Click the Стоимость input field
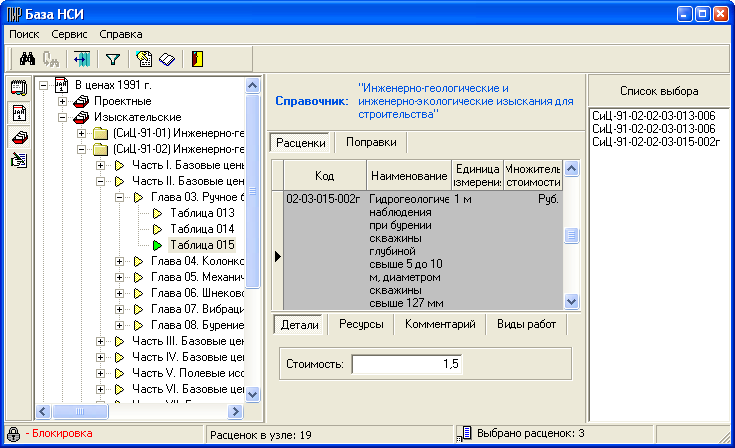 tap(408, 364)
